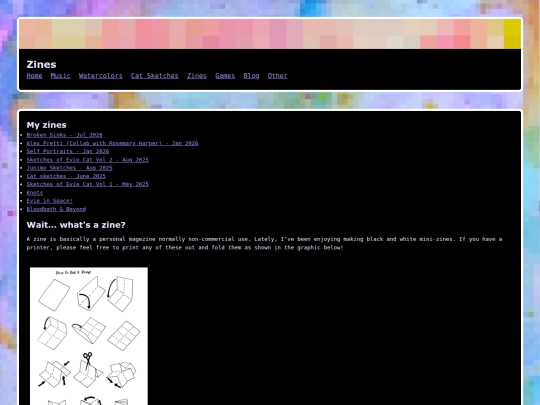
Task: Click the zine folding instructions image
Action: tap(89, 336)
